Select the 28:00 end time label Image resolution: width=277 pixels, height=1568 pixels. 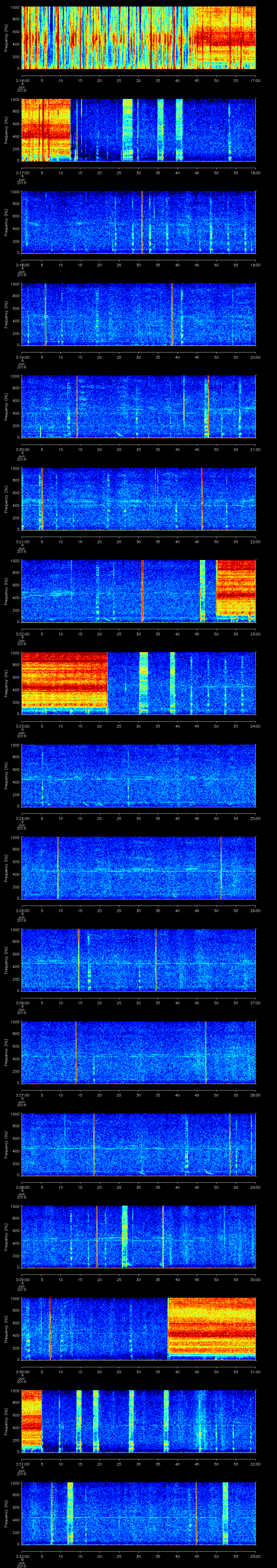(x=255, y=1095)
